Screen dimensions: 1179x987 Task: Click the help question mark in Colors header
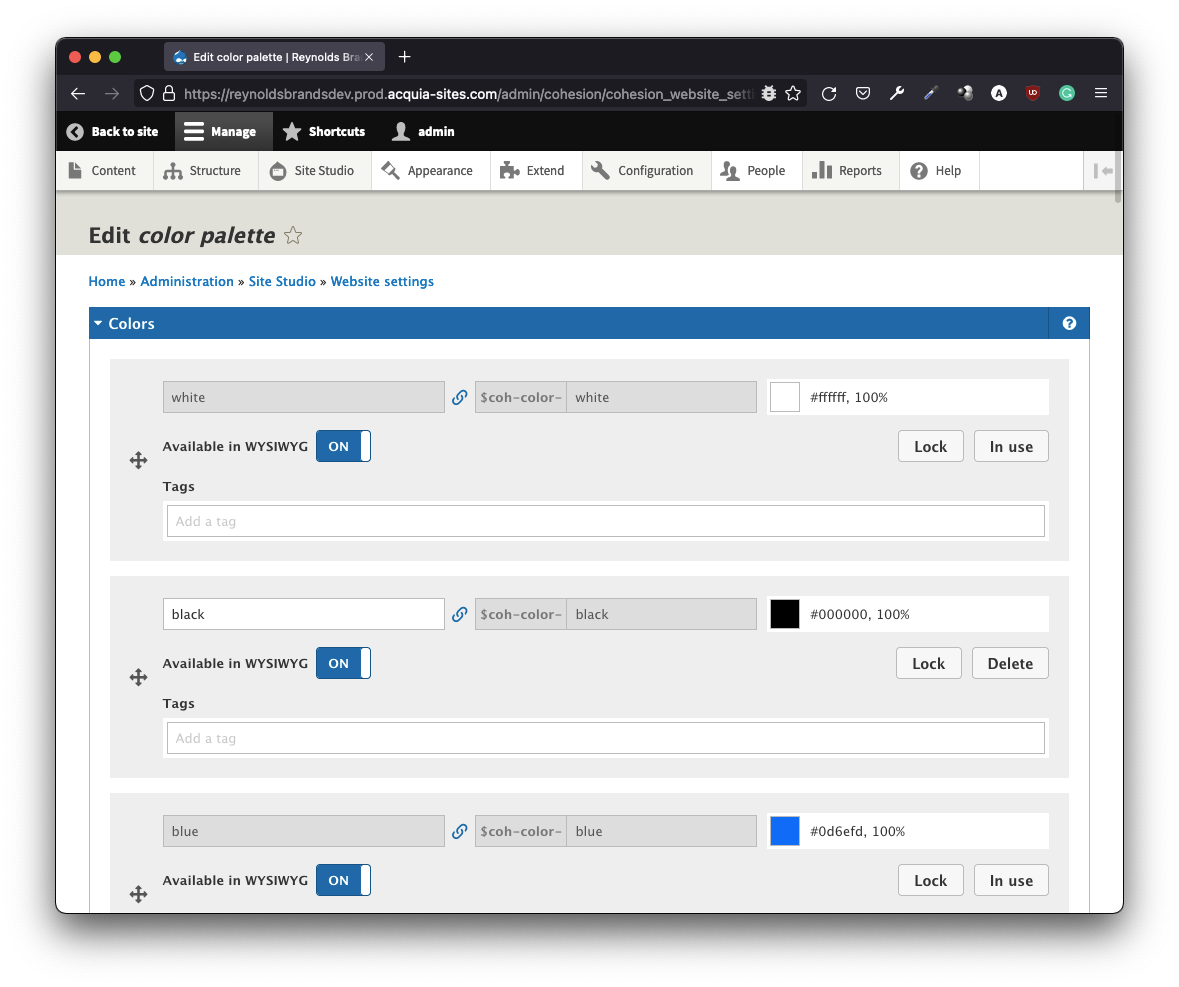[1069, 323]
